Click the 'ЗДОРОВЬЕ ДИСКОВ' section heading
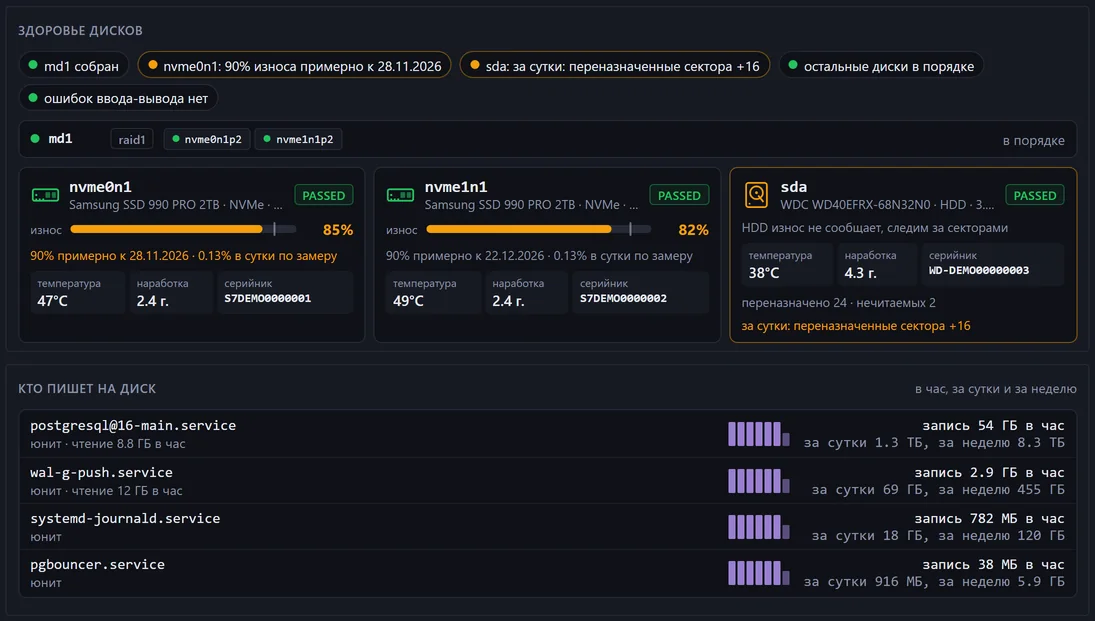This screenshot has width=1095, height=621. 80,31
